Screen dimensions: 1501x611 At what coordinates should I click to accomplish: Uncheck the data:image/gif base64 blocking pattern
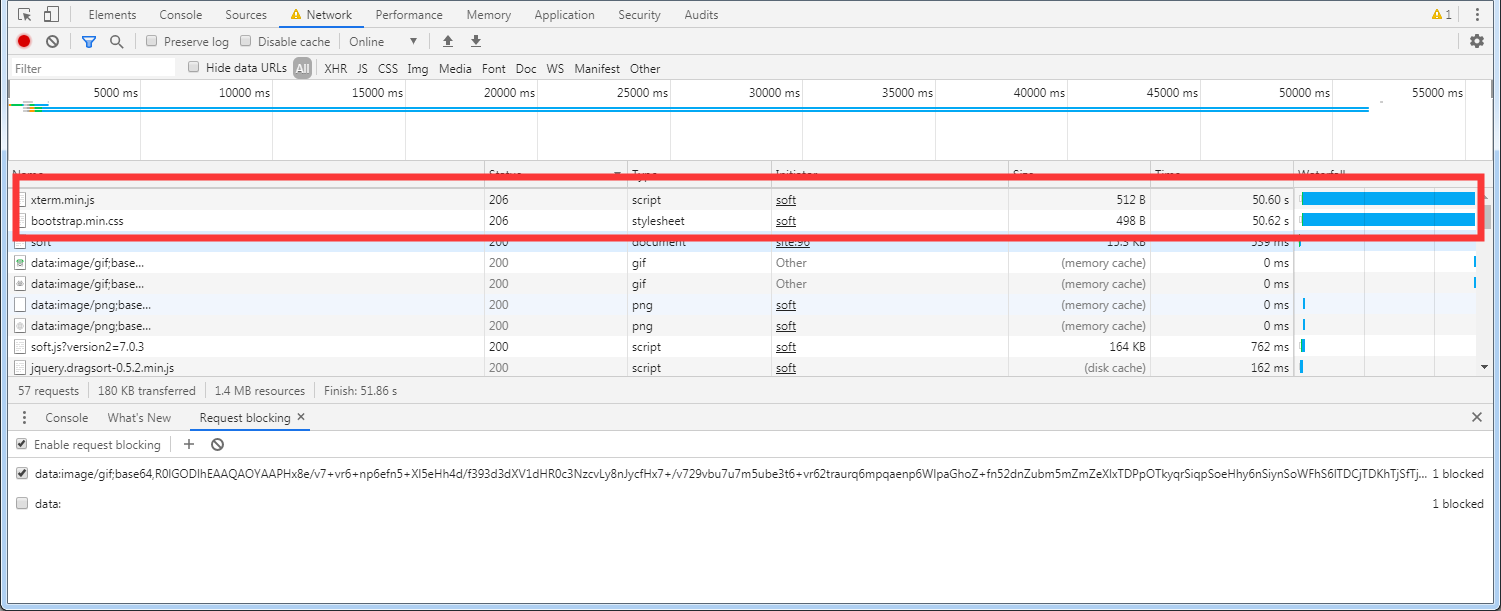pyautogui.click(x=22, y=474)
